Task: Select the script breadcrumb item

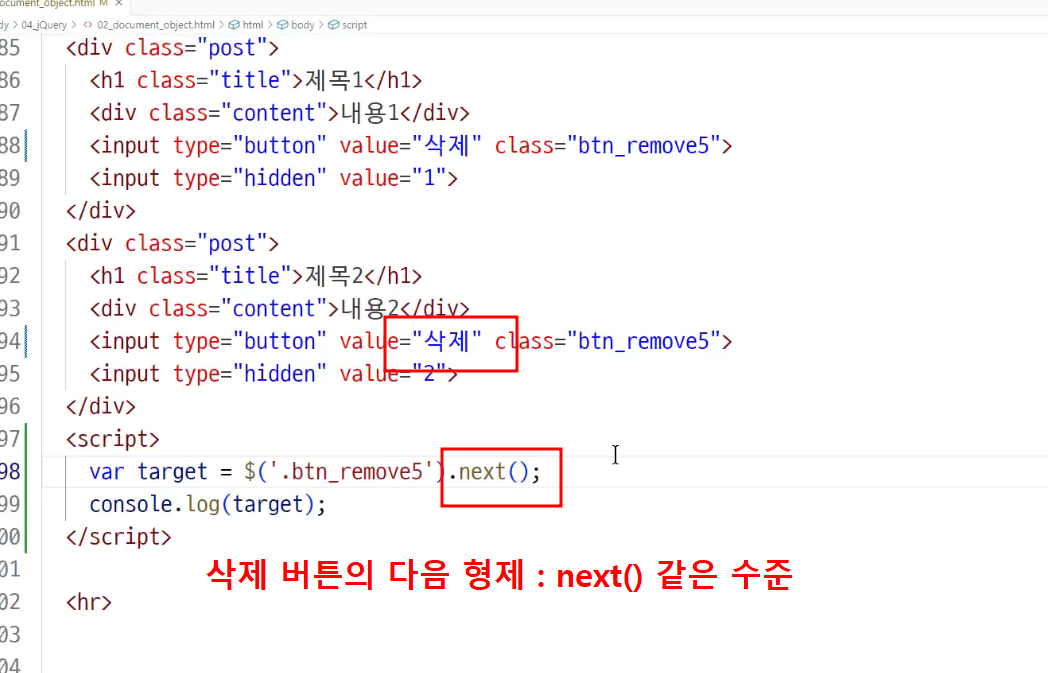Action: click(354, 25)
